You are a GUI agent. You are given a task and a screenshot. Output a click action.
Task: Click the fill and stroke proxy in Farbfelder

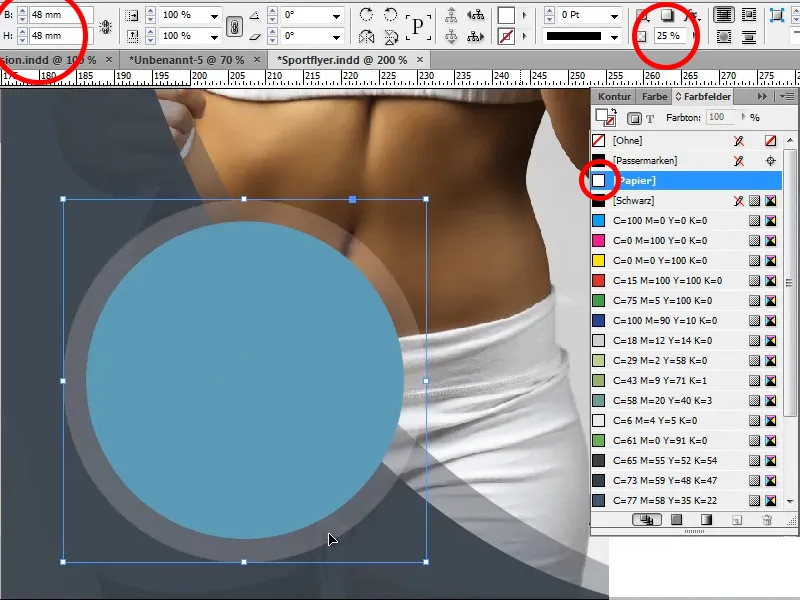coord(606,117)
